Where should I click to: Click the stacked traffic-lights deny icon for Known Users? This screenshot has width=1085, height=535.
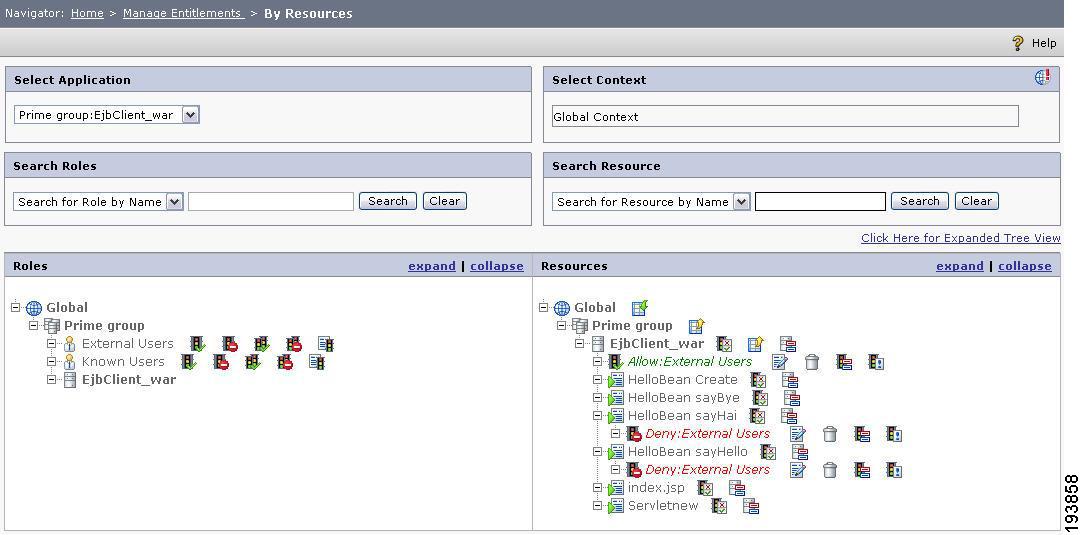(x=285, y=362)
